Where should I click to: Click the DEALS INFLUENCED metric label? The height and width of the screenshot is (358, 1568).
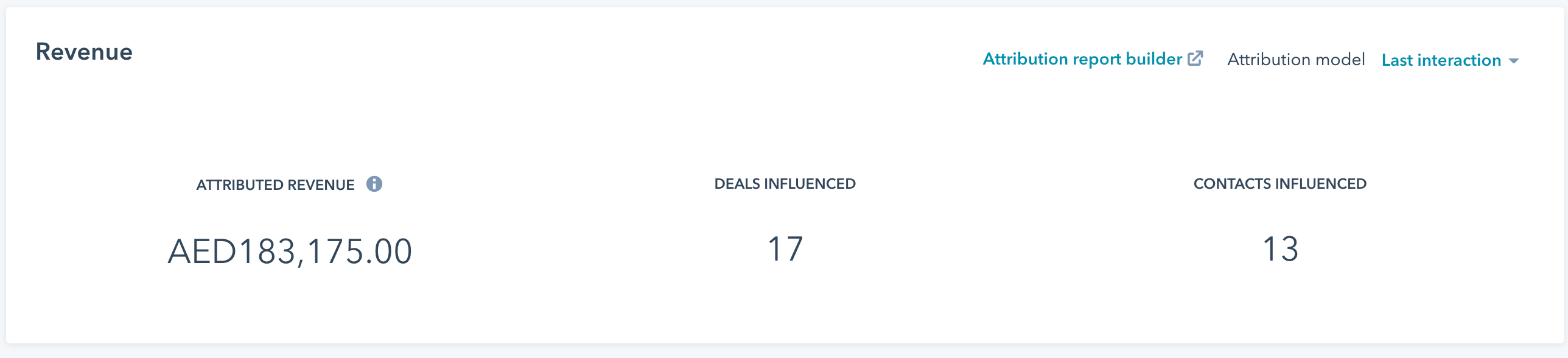tap(785, 184)
